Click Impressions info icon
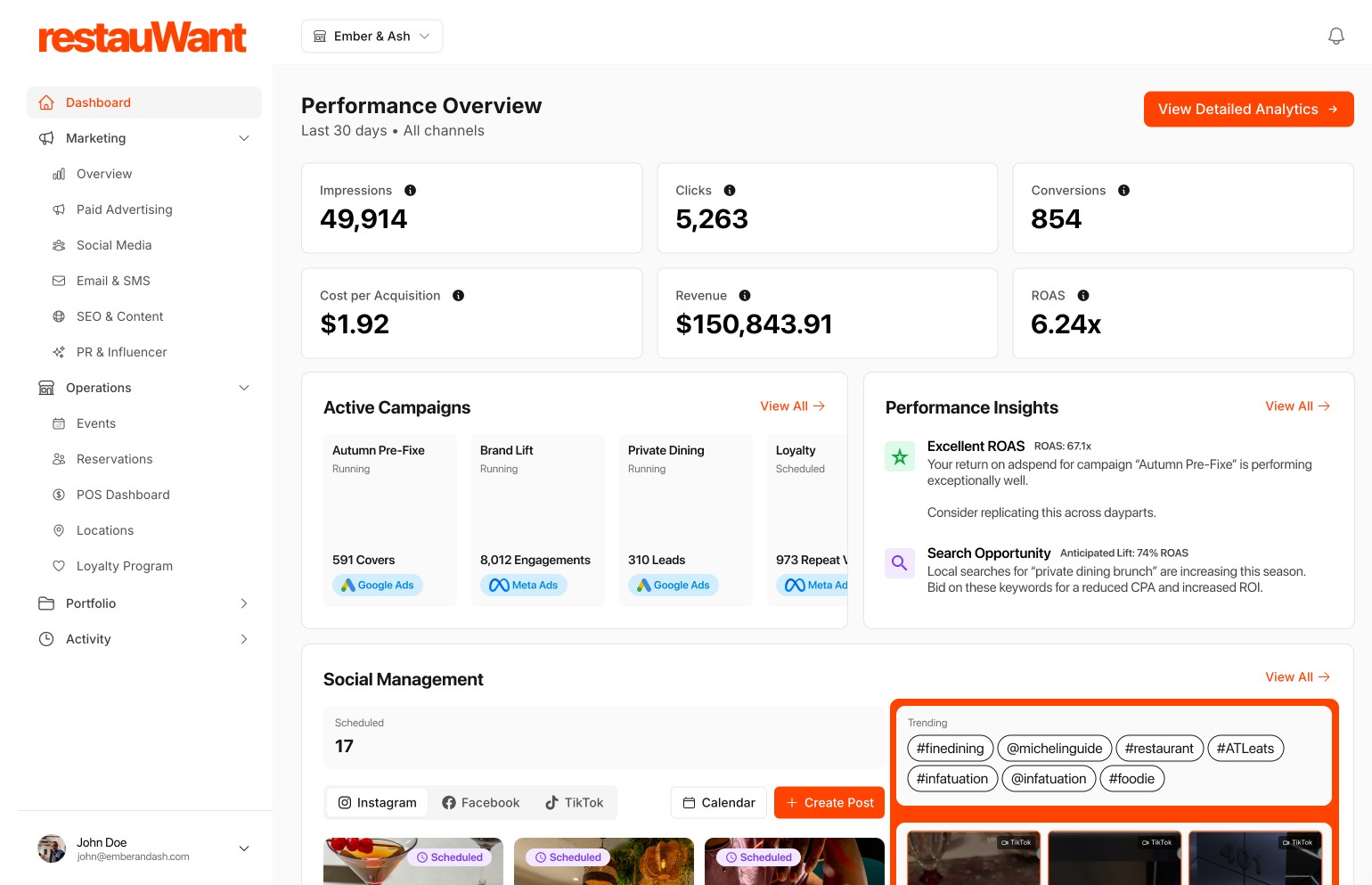Image resolution: width=1372 pixels, height=885 pixels. coord(410,191)
